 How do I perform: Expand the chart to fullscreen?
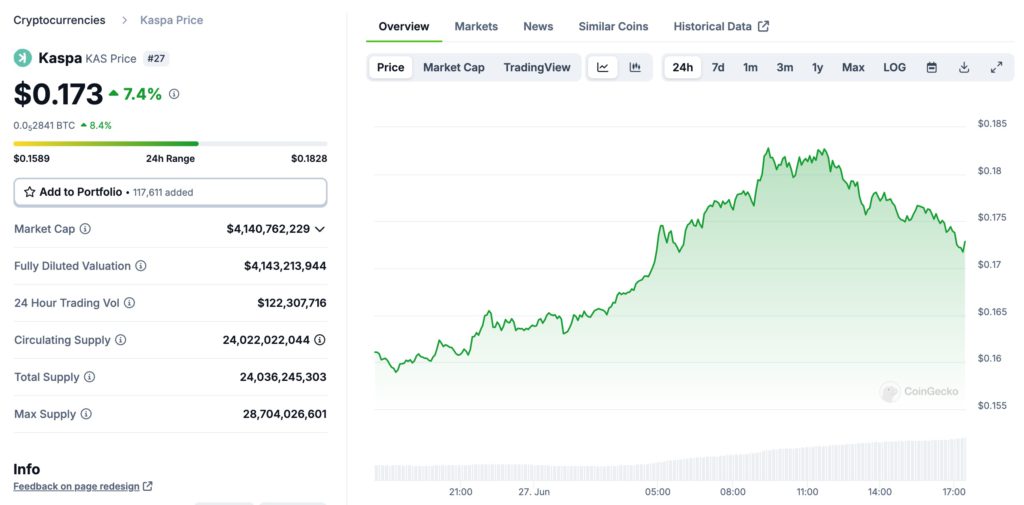(x=996, y=67)
